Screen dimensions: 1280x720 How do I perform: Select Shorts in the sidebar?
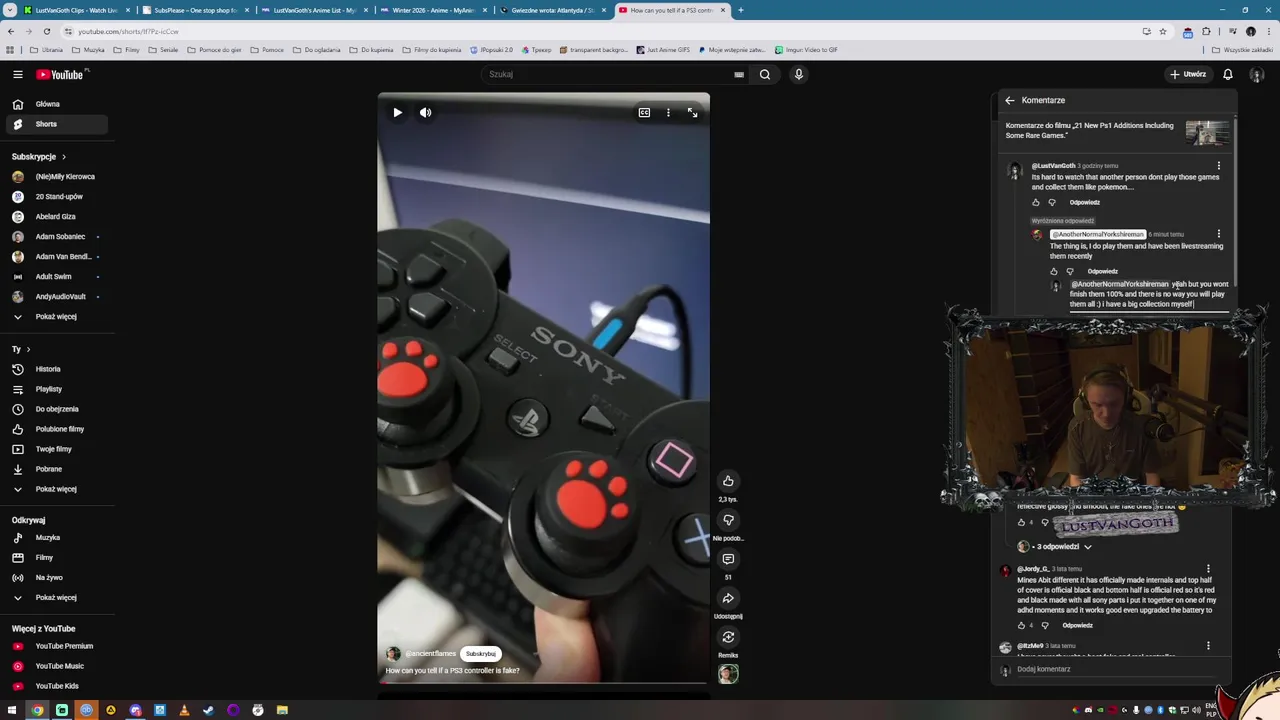point(57,124)
